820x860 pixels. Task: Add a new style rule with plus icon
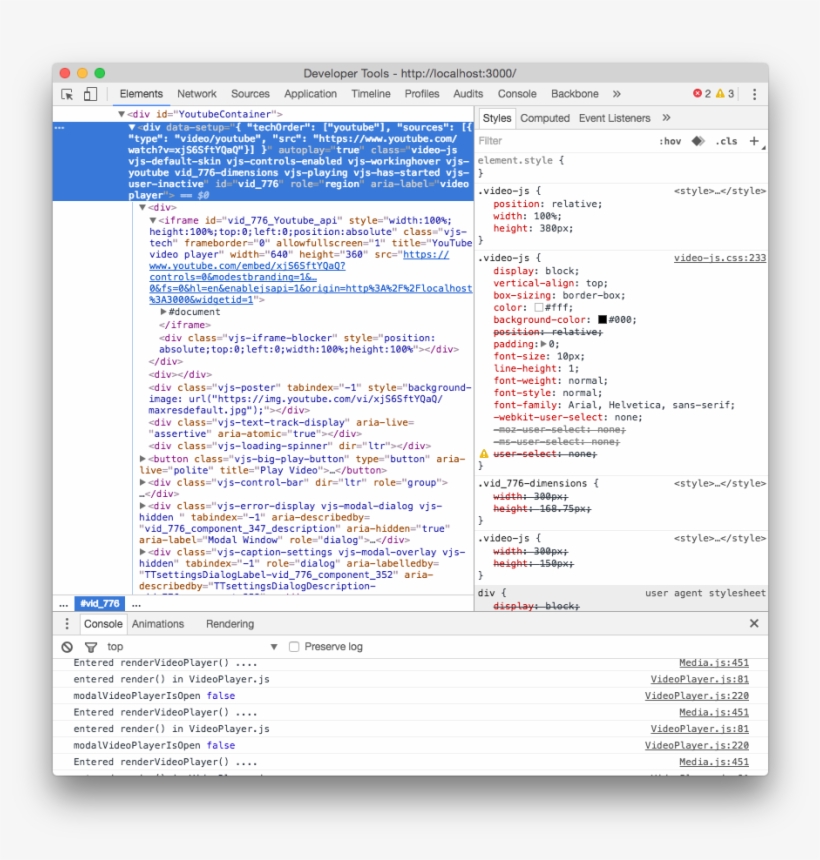[754, 141]
